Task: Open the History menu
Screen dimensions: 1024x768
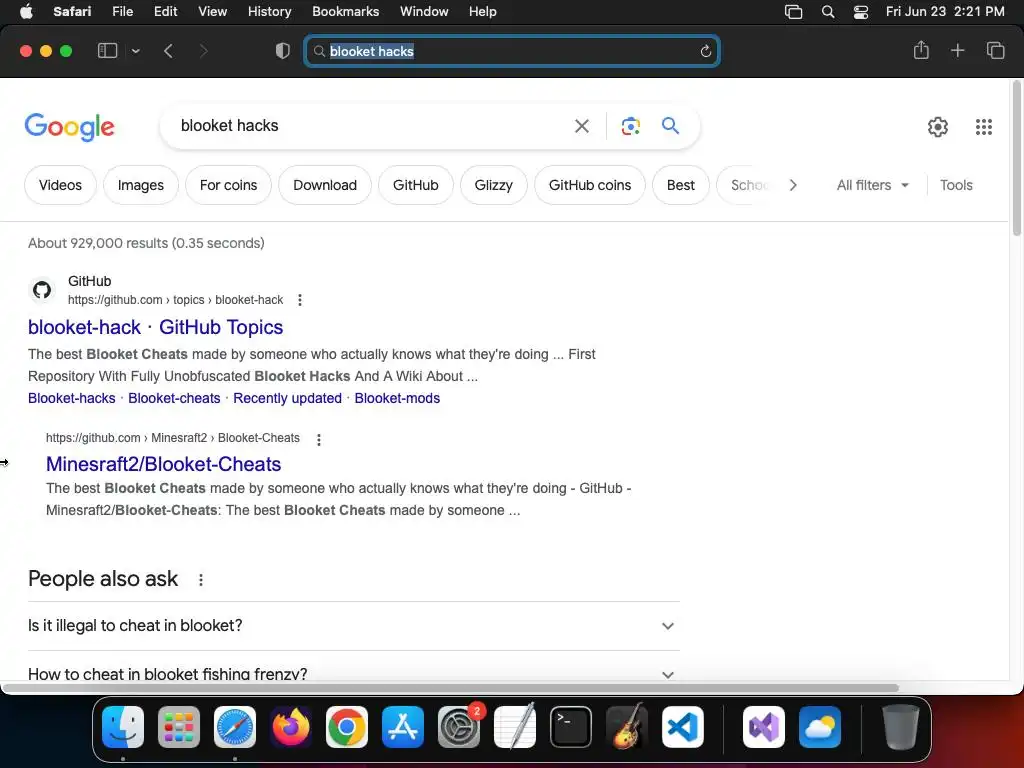Action: click(269, 12)
